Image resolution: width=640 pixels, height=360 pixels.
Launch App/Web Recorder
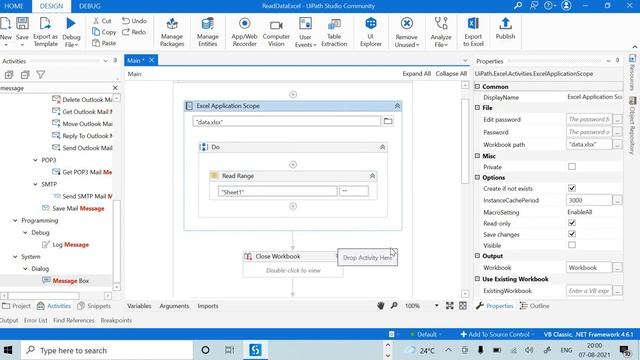[244, 32]
